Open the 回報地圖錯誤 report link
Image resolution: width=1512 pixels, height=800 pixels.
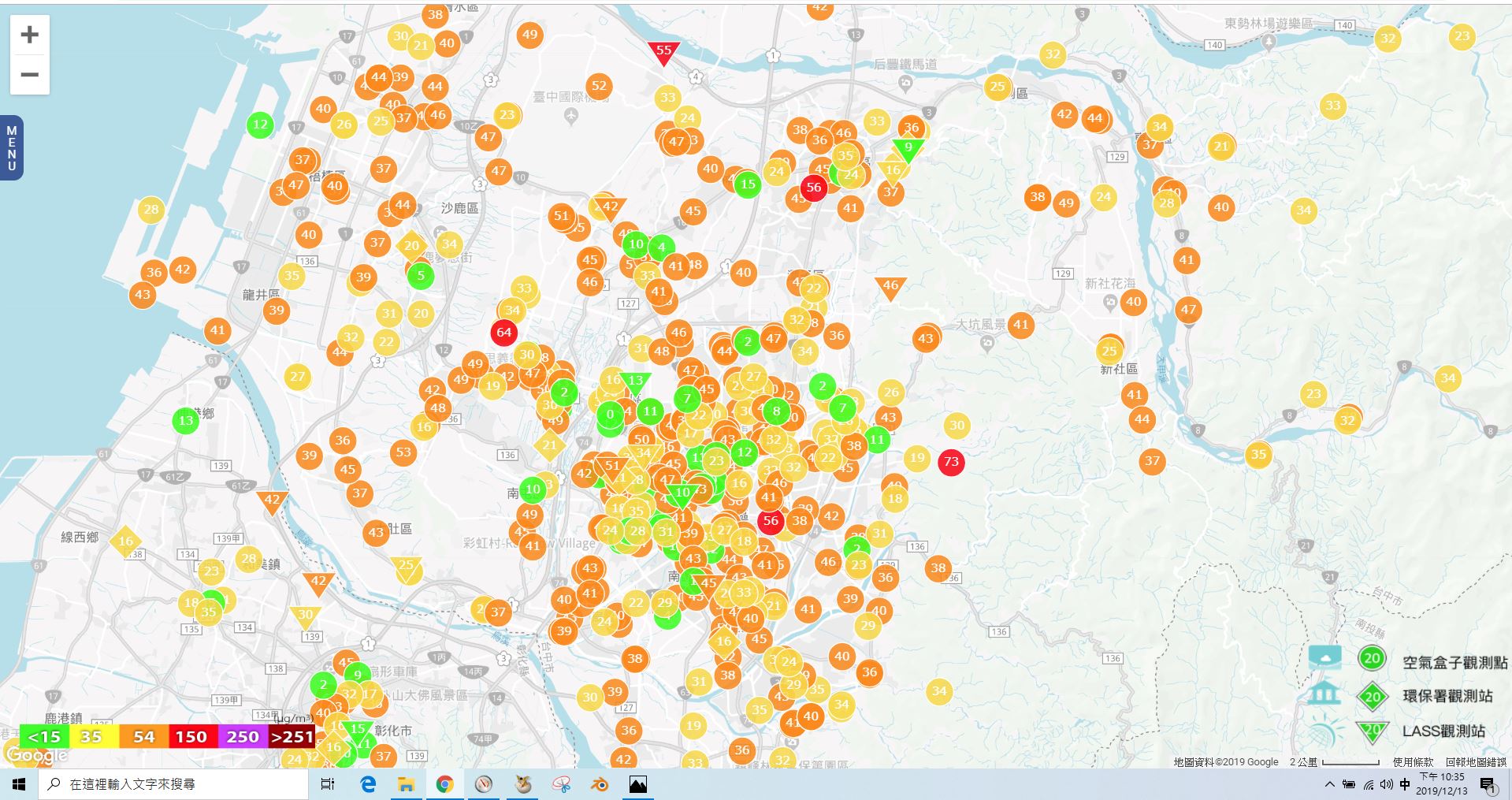click(1476, 762)
